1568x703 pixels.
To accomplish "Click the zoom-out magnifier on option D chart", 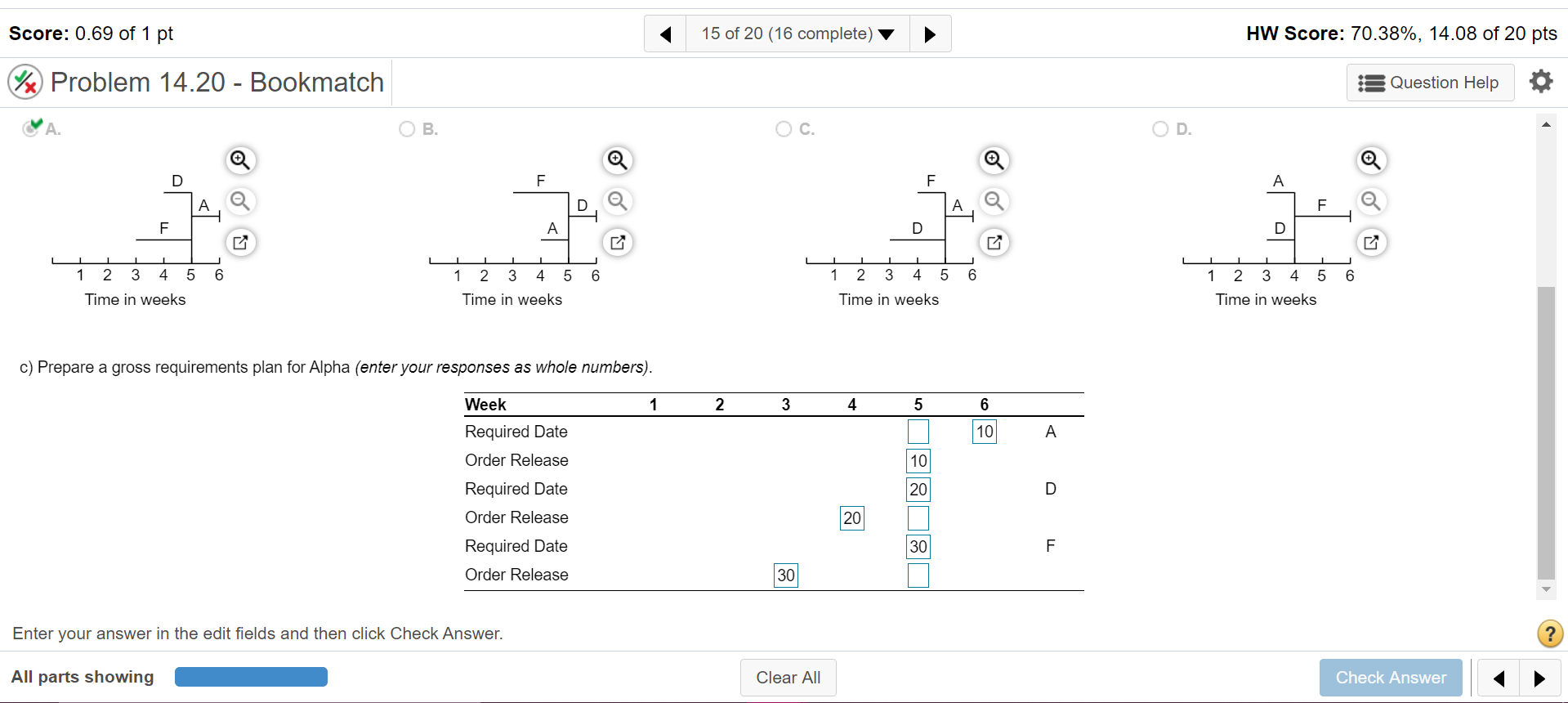I will point(1371,201).
